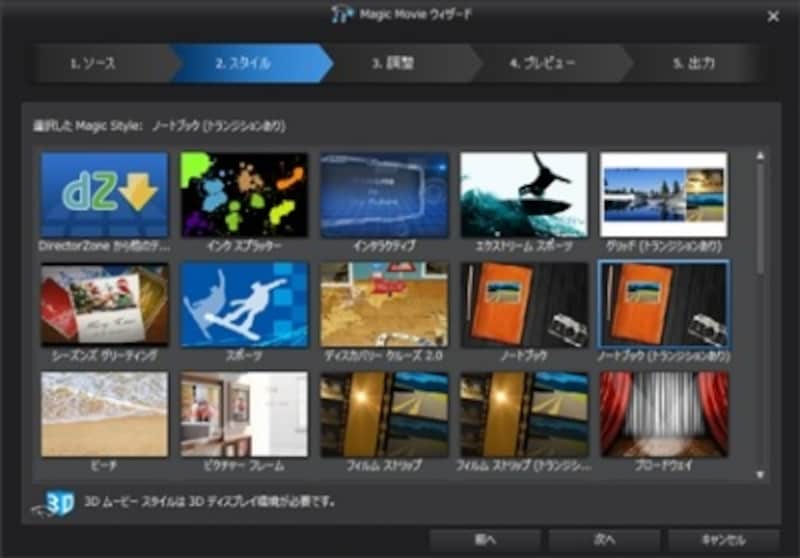Click the 選択した Magic Style label
Image resolution: width=800 pixels, height=558 pixels.
coord(88,126)
